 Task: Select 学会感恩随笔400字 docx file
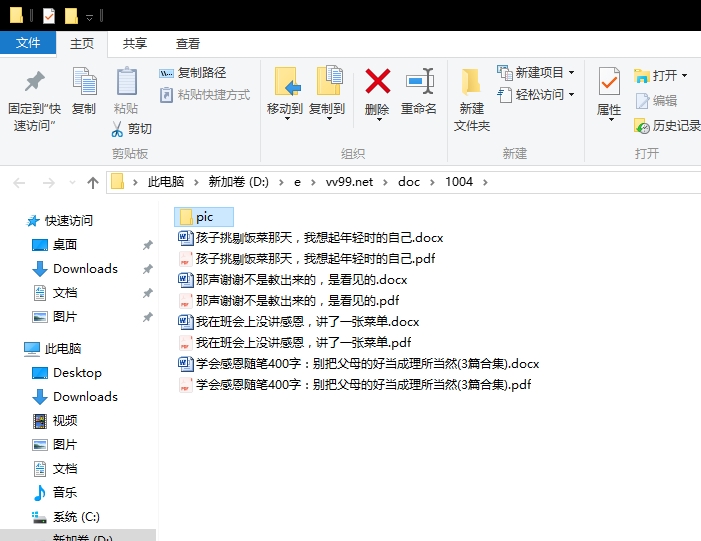[359, 363]
